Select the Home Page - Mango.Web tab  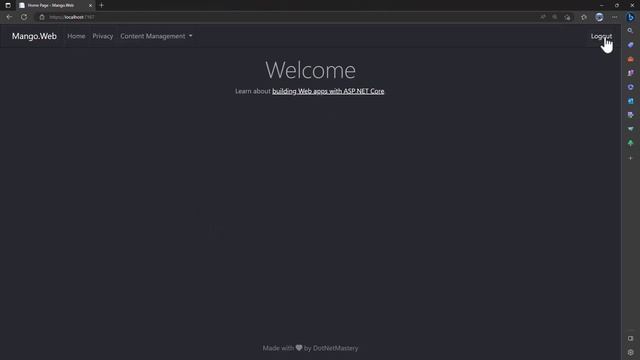click(56, 5)
